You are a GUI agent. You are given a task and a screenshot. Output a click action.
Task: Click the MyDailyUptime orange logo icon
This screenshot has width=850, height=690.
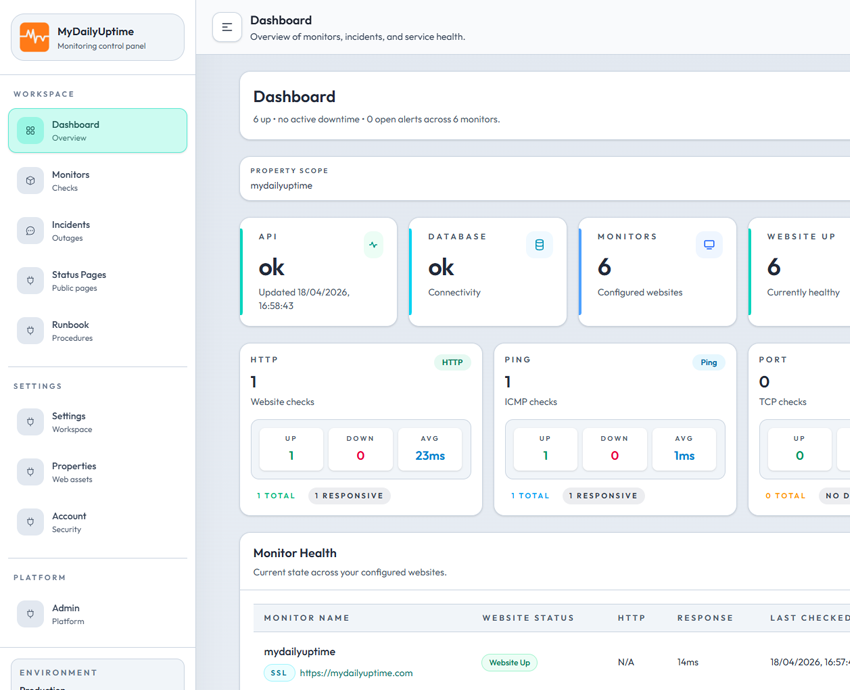[x=34, y=37]
